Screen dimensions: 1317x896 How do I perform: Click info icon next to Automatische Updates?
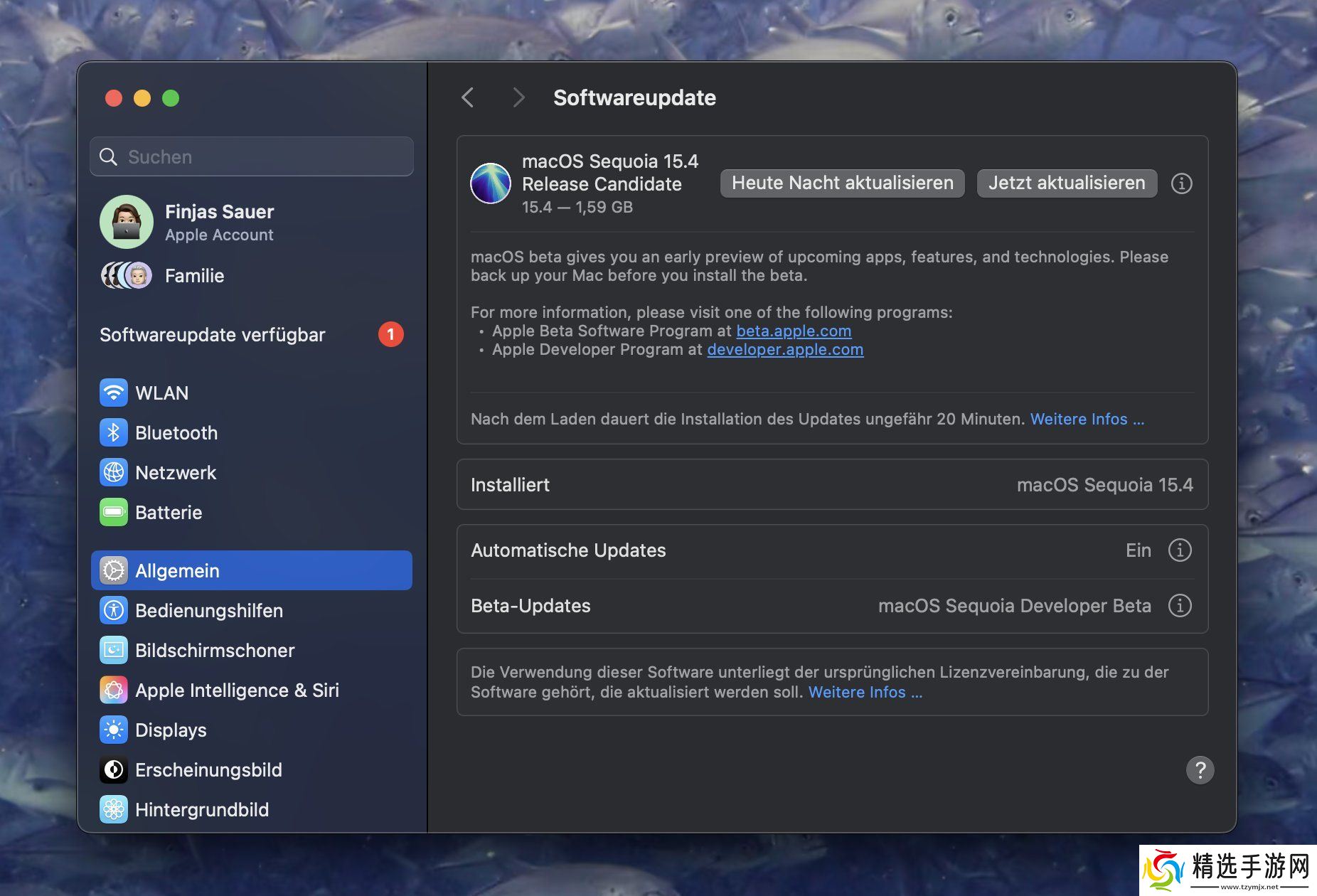pos(1180,550)
